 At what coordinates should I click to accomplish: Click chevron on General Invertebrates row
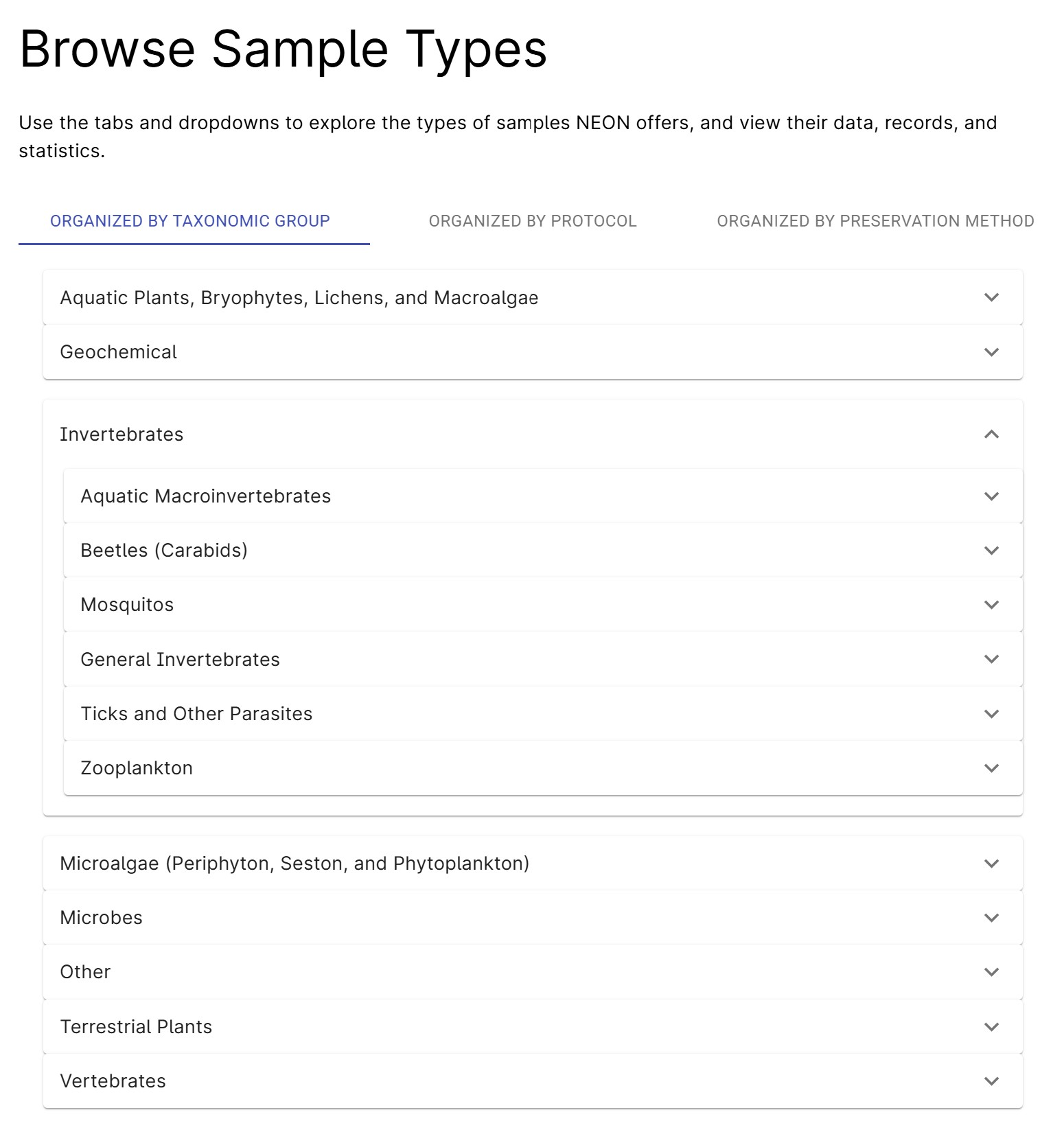[x=991, y=659]
